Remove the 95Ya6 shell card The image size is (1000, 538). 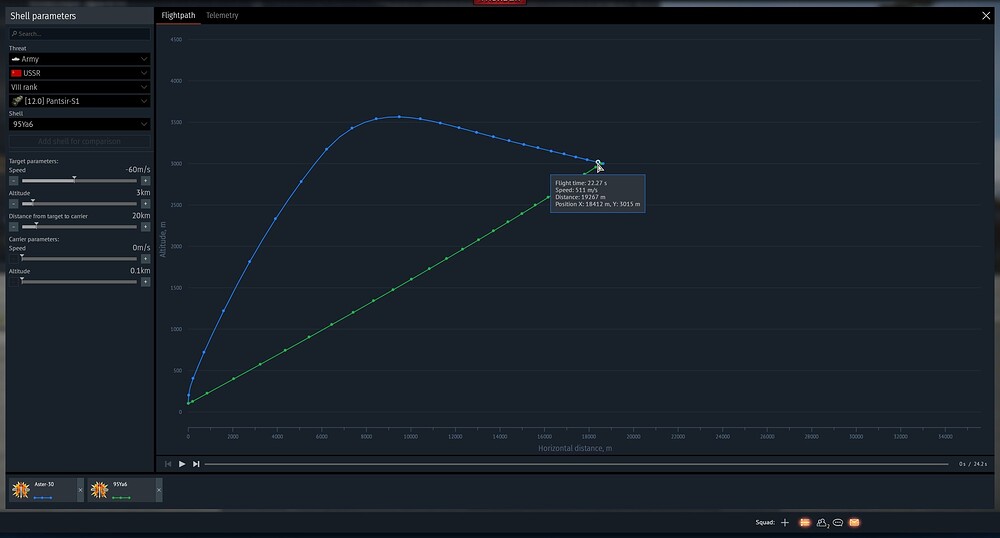(159, 490)
